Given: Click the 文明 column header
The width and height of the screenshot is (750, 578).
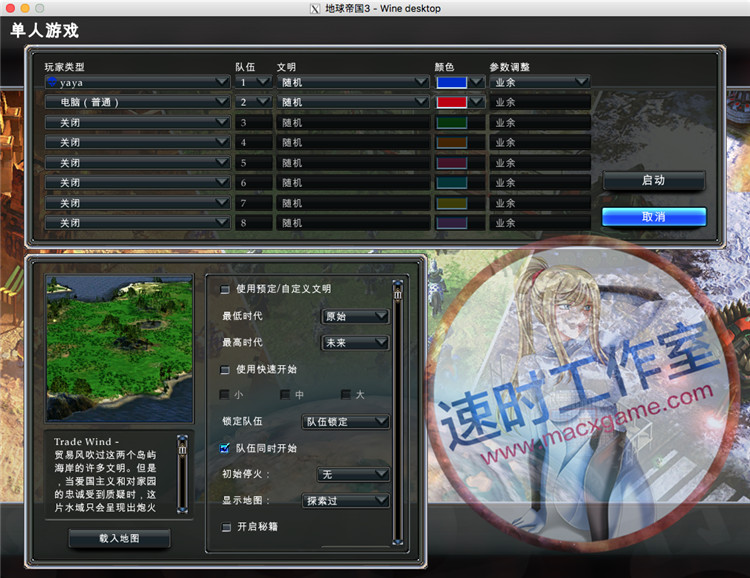Looking at the screenshot, I should coord(287,67).
